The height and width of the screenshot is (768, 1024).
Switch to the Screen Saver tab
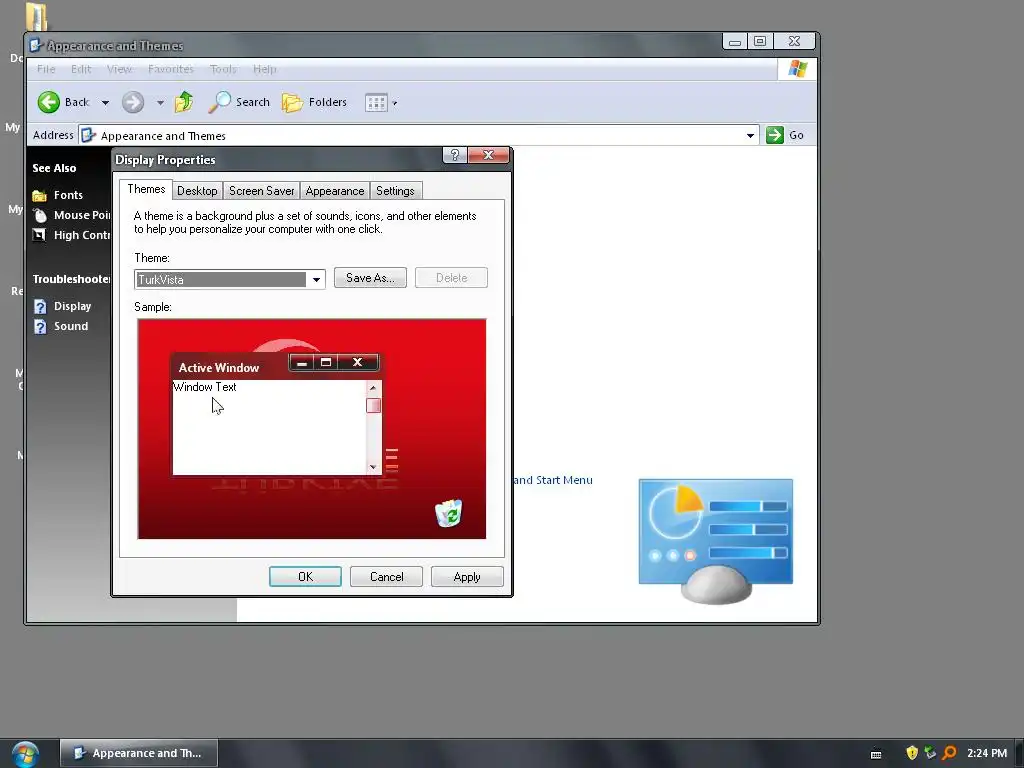pyautogui.click(x=261, y=191)
